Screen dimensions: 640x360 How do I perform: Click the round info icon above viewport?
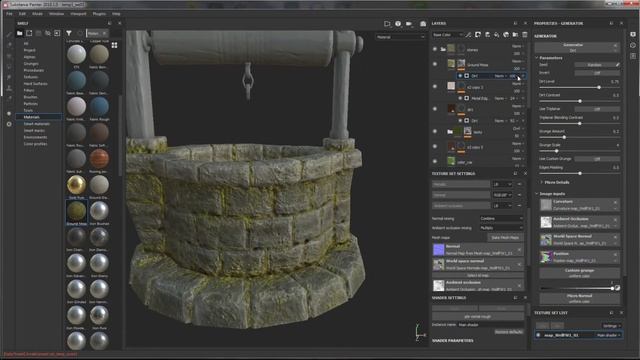pos(398,24)
